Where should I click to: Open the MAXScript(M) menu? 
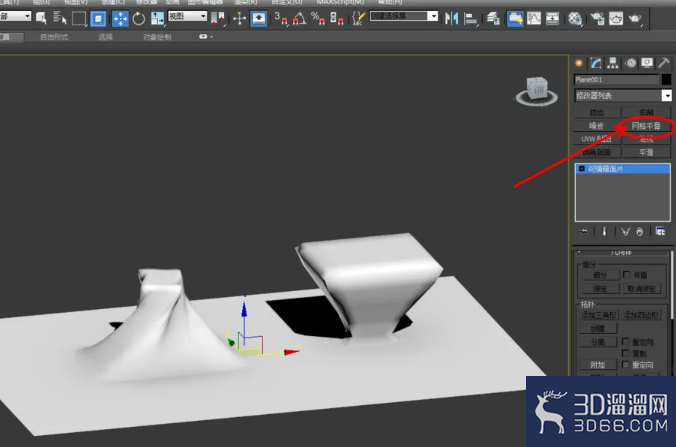pyautogui.click(x=341, y=2)
